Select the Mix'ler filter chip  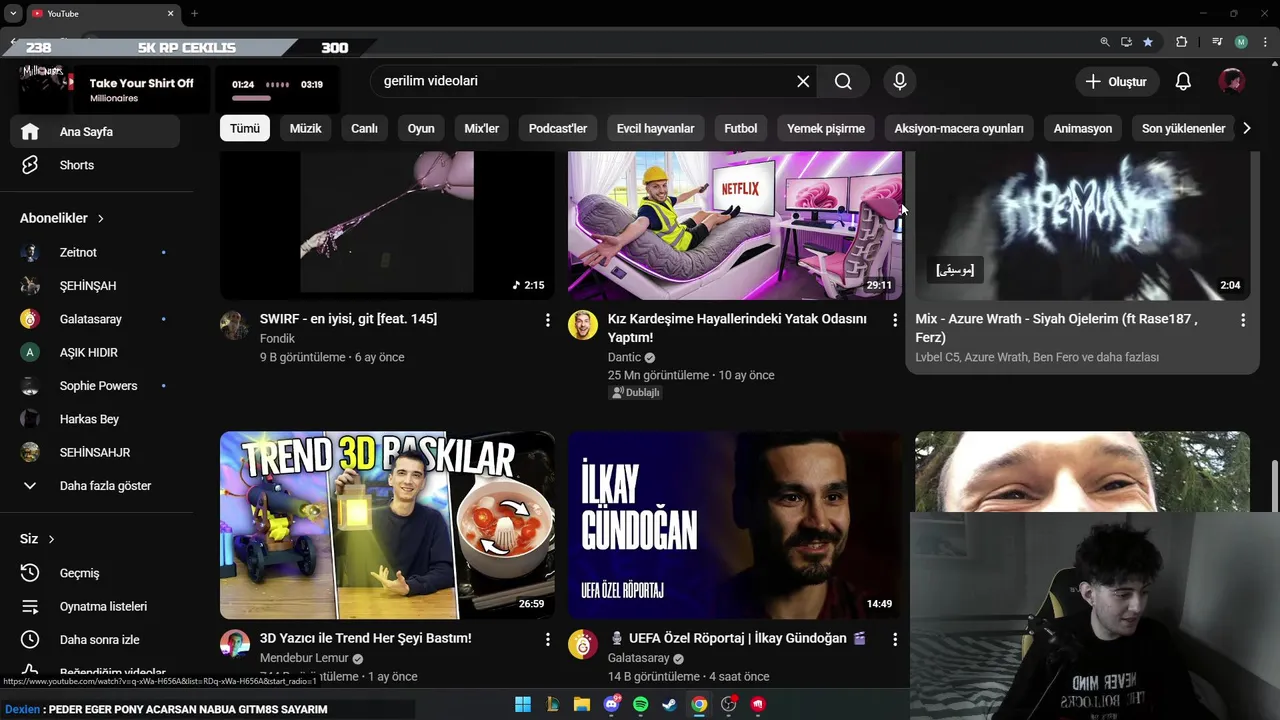(x=482, y=128)
